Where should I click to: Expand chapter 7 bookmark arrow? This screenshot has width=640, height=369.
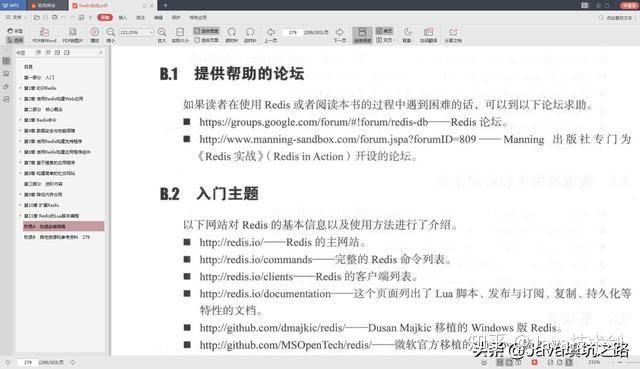(20, 162)
